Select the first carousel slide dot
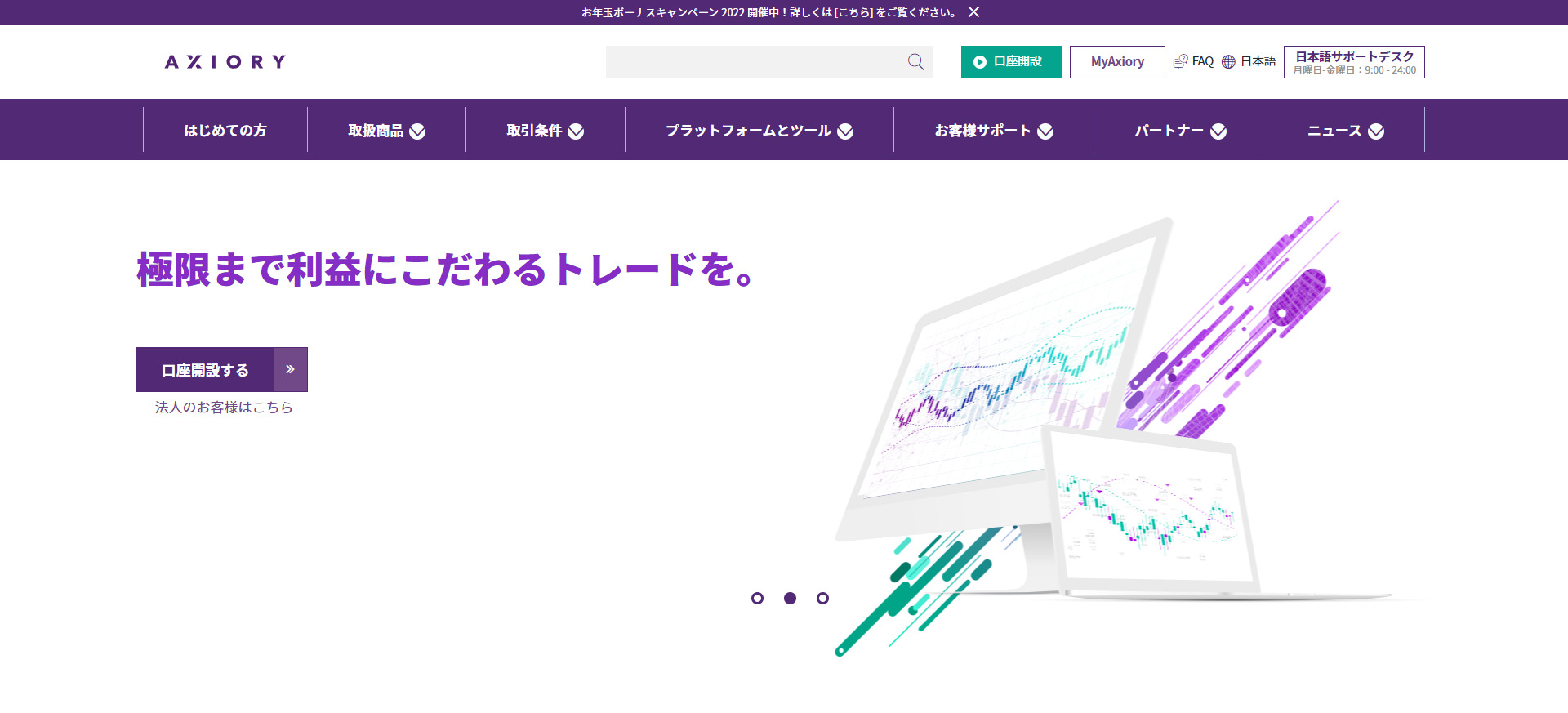This screenshot has height=713, width=1568. (x=757, y=599)
